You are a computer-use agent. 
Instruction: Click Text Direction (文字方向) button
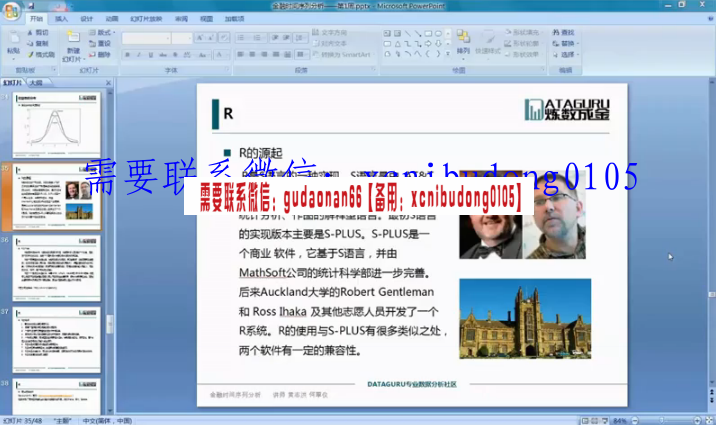click(330, 32)
